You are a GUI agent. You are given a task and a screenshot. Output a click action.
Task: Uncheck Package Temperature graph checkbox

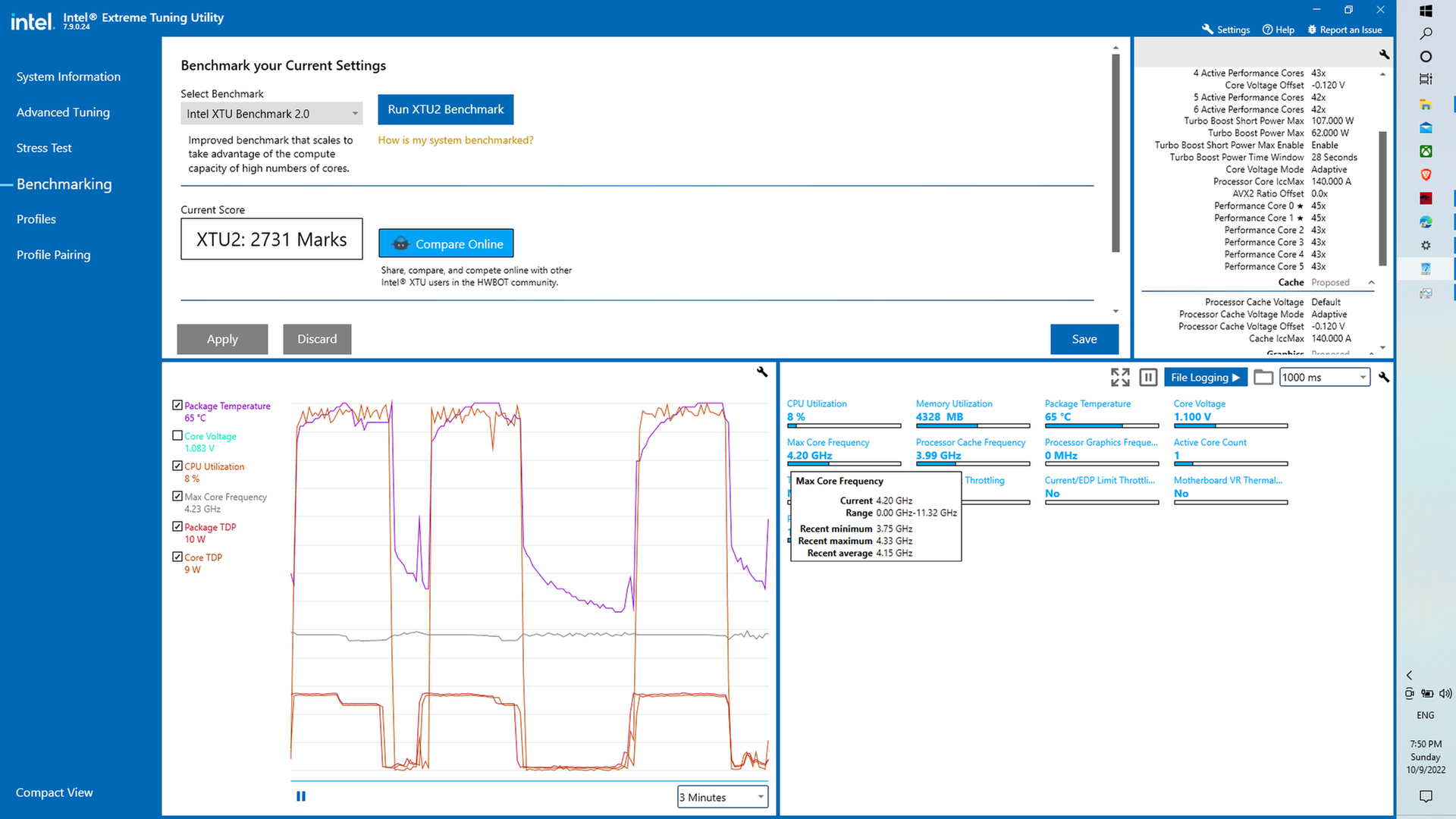(x=177, y=405)
